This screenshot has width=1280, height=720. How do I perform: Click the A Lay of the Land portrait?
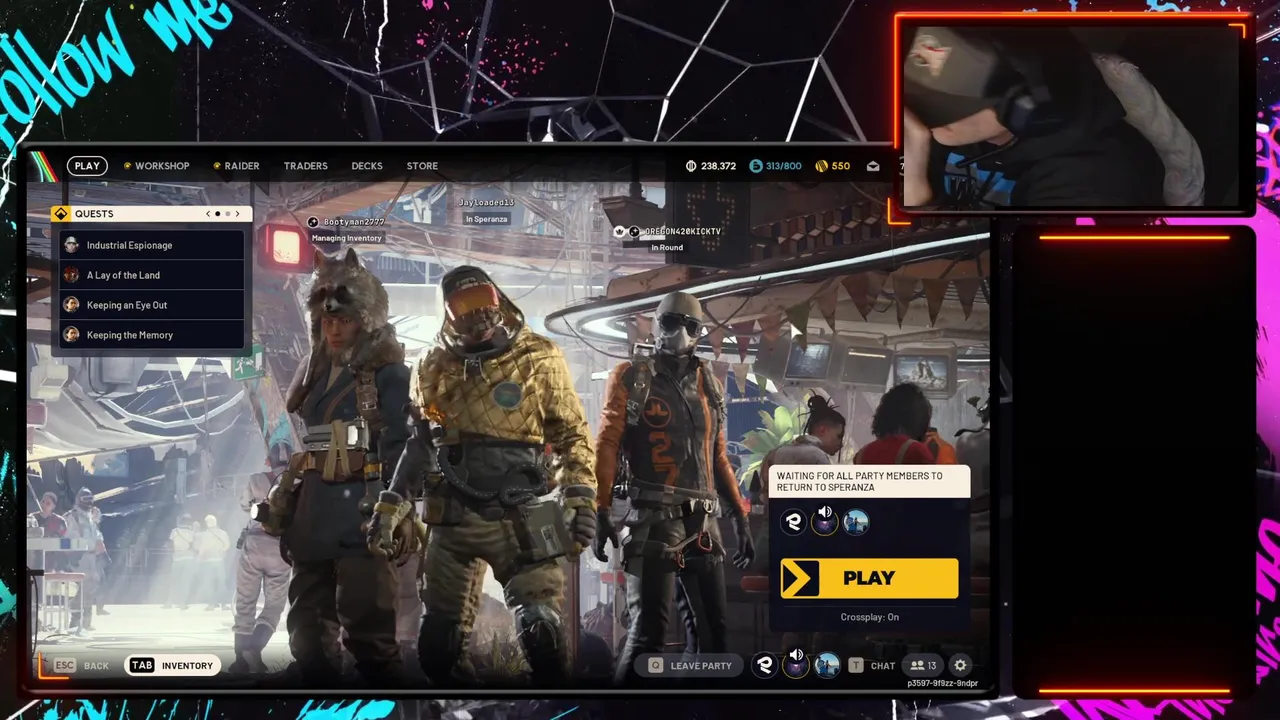[x=71, y=275]
